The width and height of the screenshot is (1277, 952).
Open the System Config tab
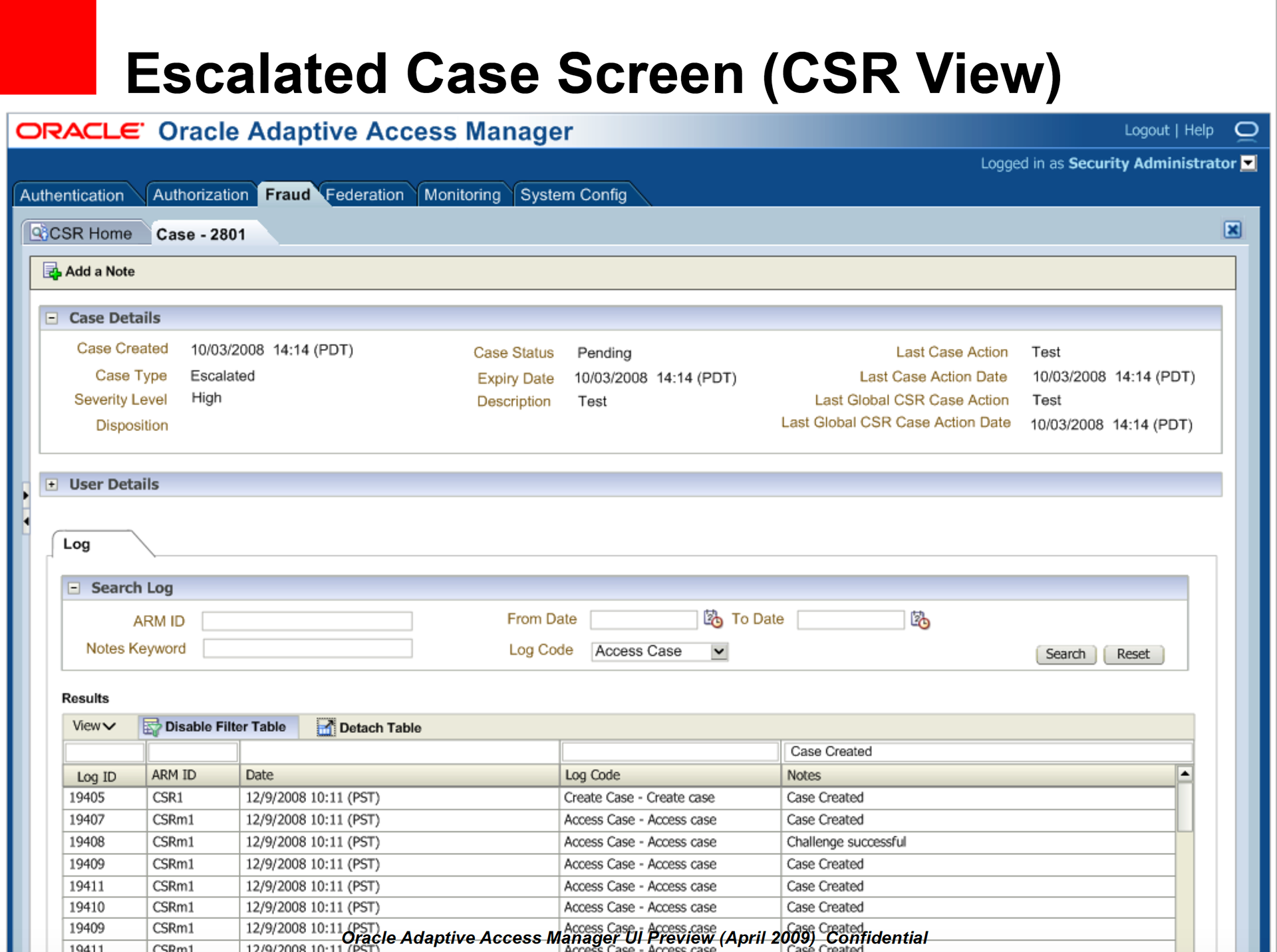tap(573, 195)
